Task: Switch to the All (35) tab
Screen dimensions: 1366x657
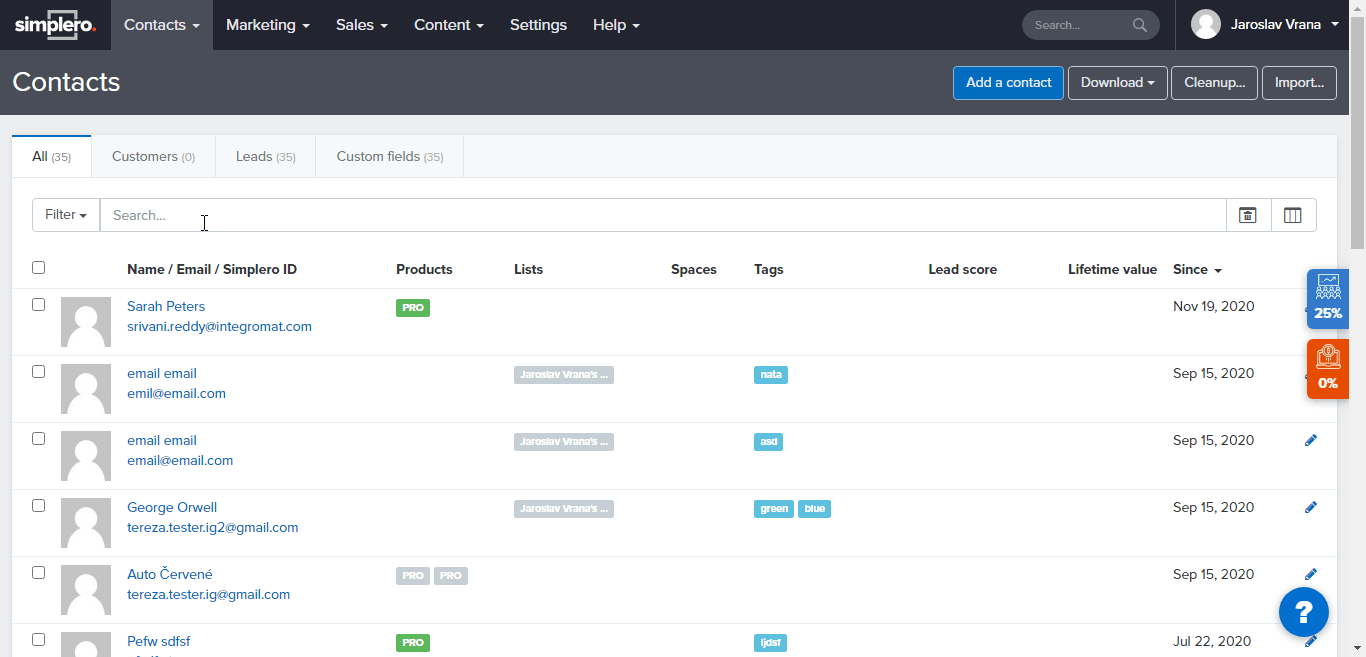Action: [x=52, y=157]
